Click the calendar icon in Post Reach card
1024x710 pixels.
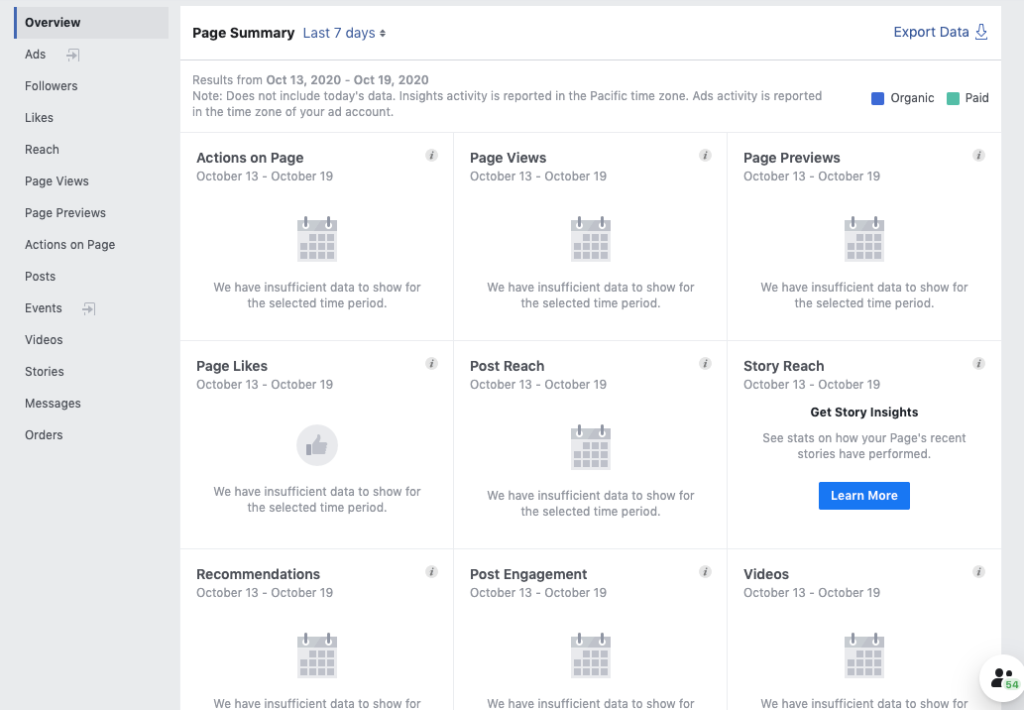(590, 447)
